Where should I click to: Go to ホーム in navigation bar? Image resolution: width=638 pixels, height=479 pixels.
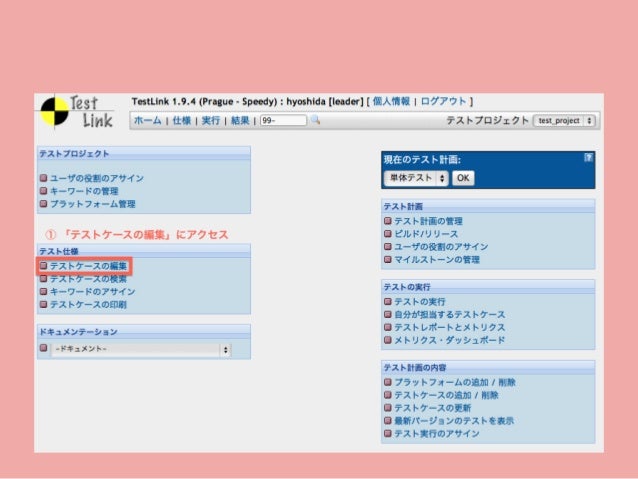(147, 120)
